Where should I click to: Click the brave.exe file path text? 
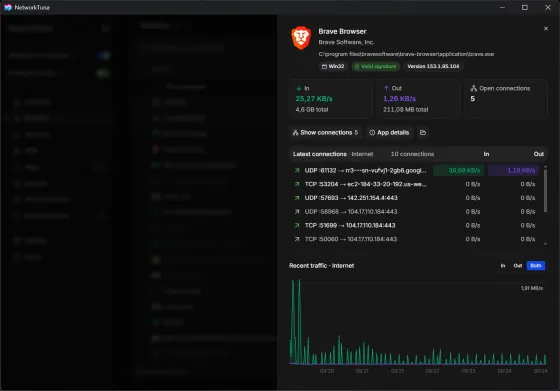406,54
